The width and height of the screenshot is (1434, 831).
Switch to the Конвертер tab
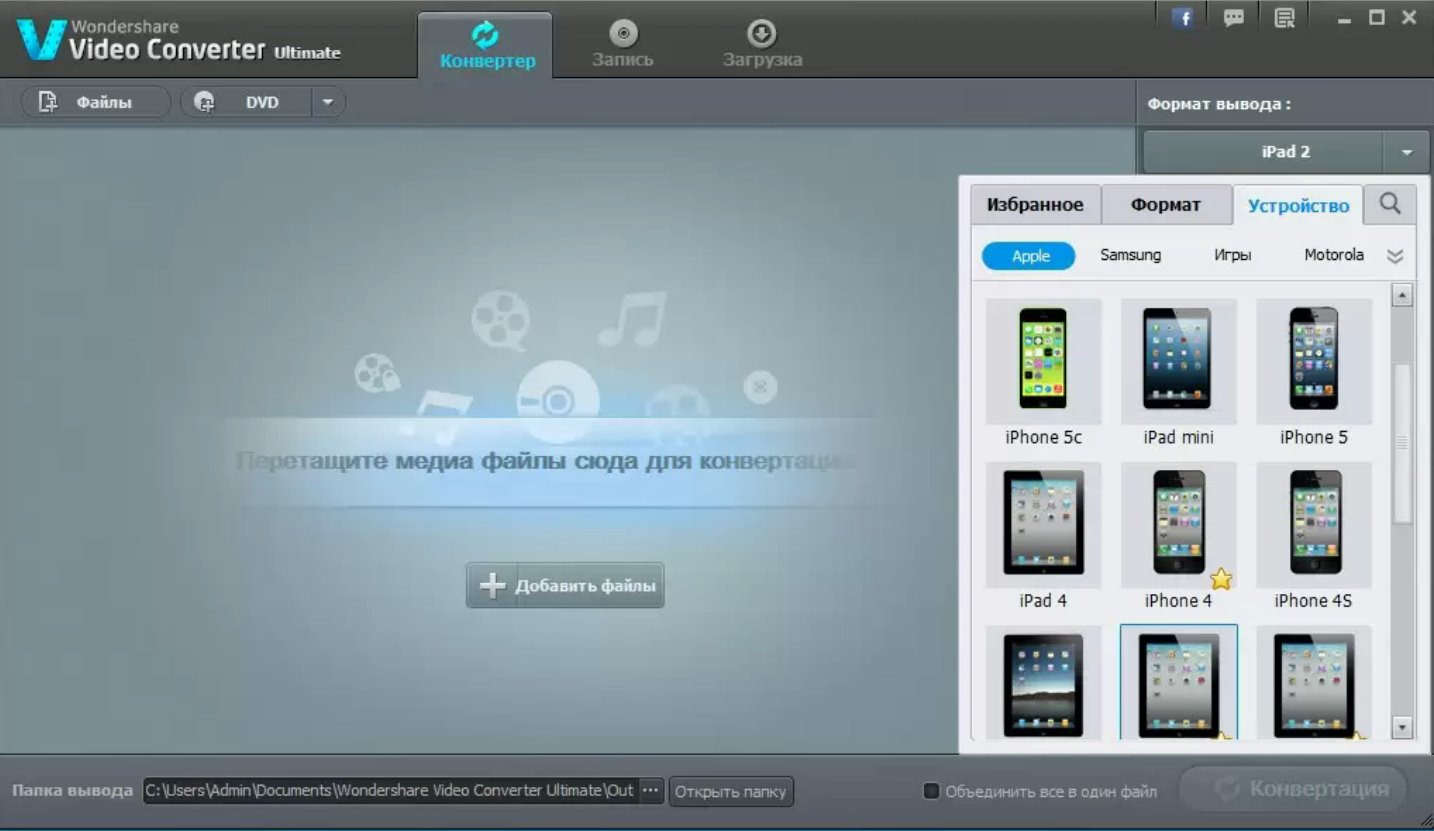[x=487, y=45]
